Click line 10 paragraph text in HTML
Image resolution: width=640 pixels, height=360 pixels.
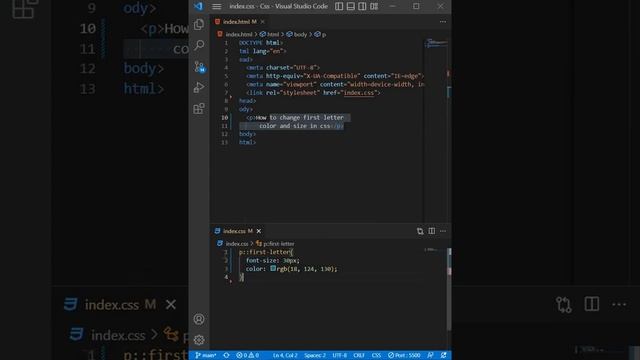coord(295,118)
